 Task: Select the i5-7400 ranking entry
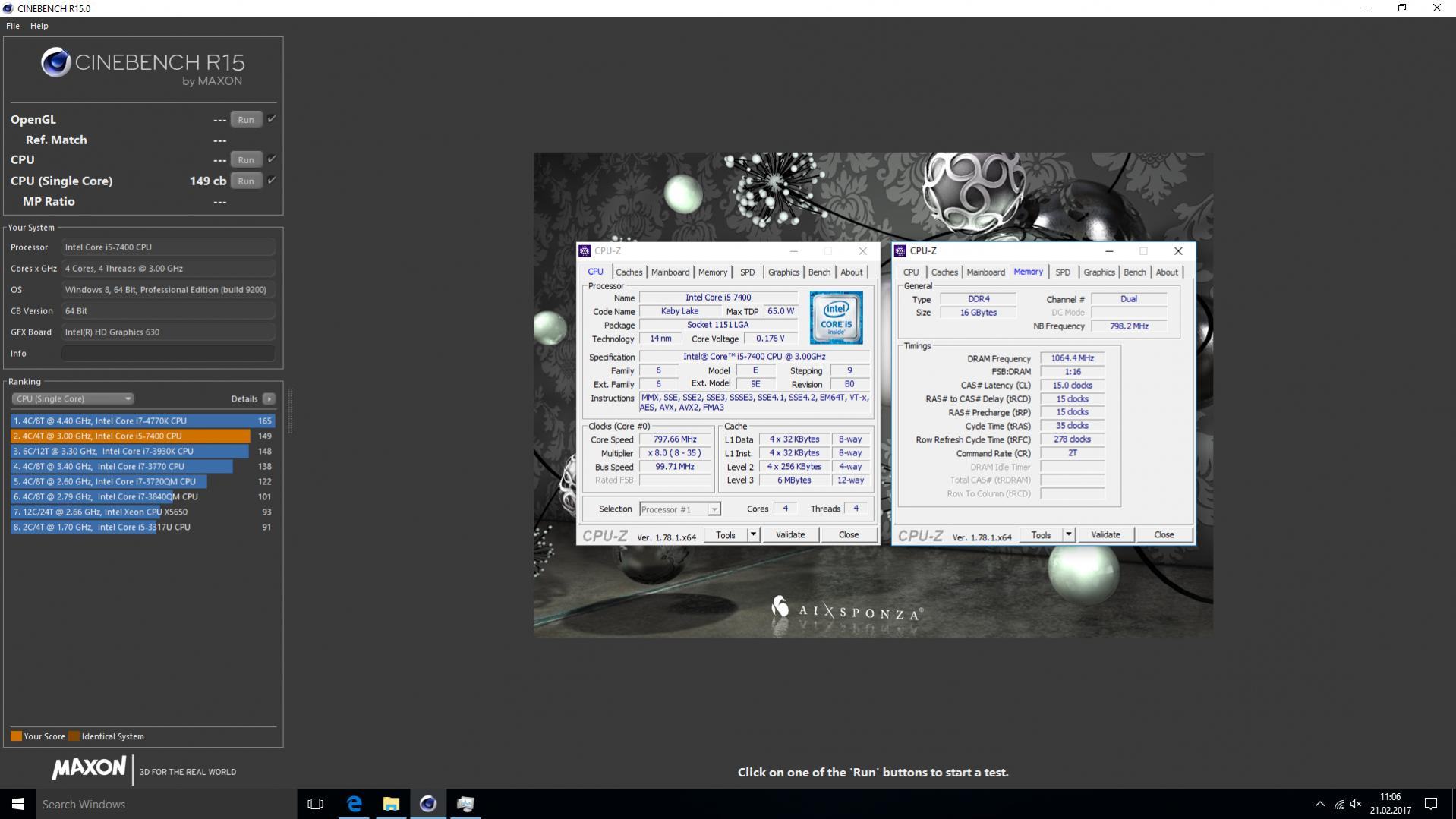[x=143, y=436]
